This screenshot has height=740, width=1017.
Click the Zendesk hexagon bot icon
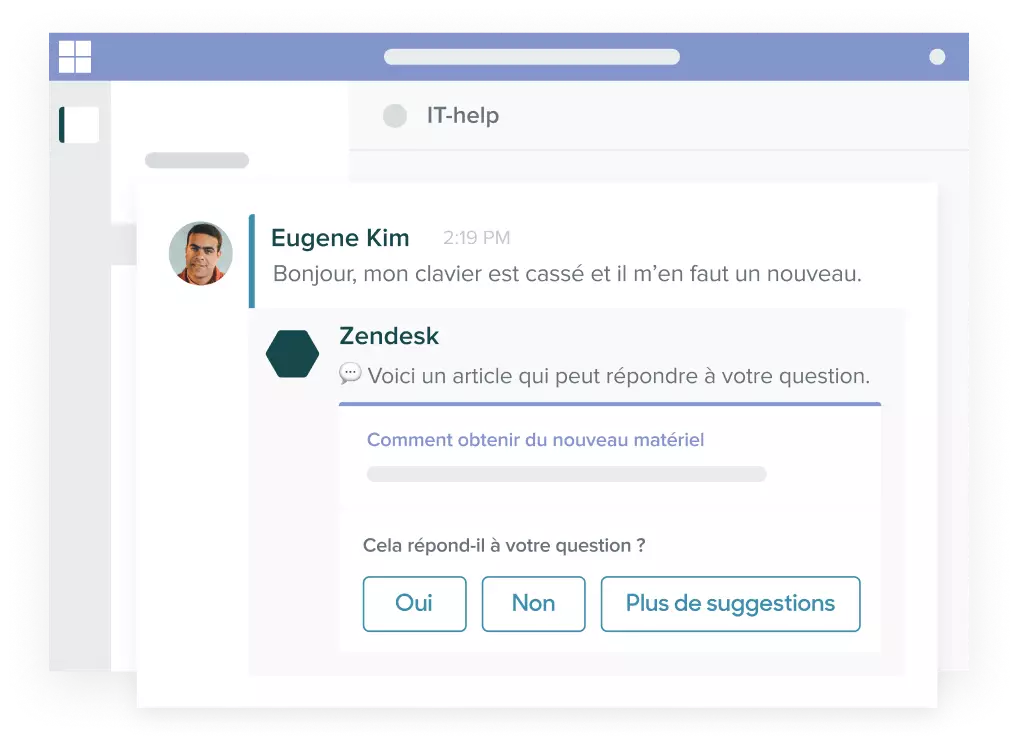click(x=293, y=353)
